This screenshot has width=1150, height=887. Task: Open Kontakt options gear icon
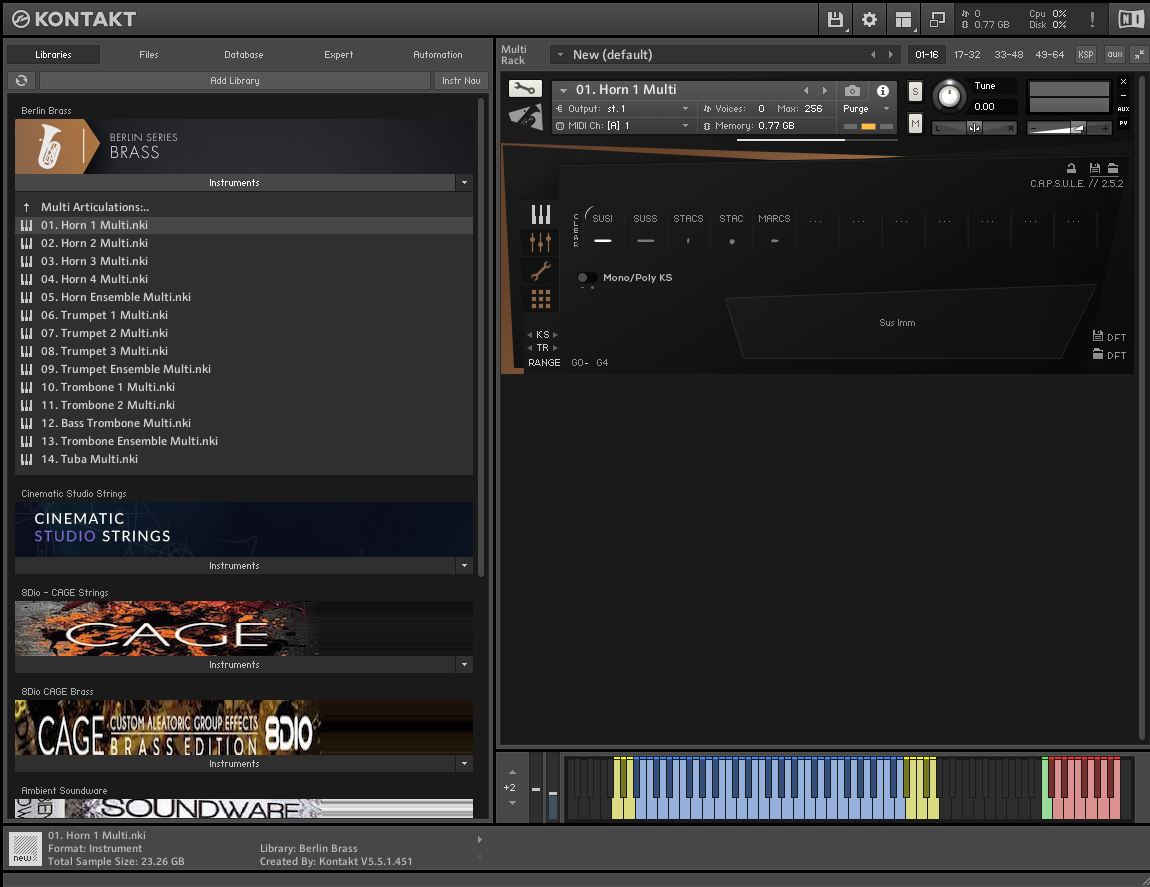point(869,20)
